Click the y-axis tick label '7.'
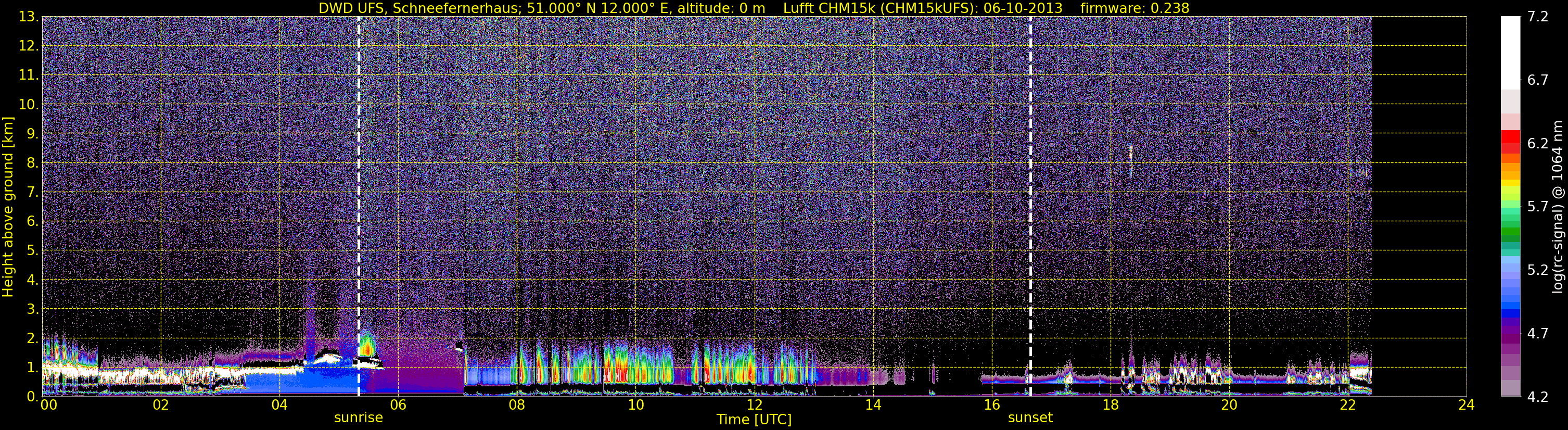 pos(32,193)
